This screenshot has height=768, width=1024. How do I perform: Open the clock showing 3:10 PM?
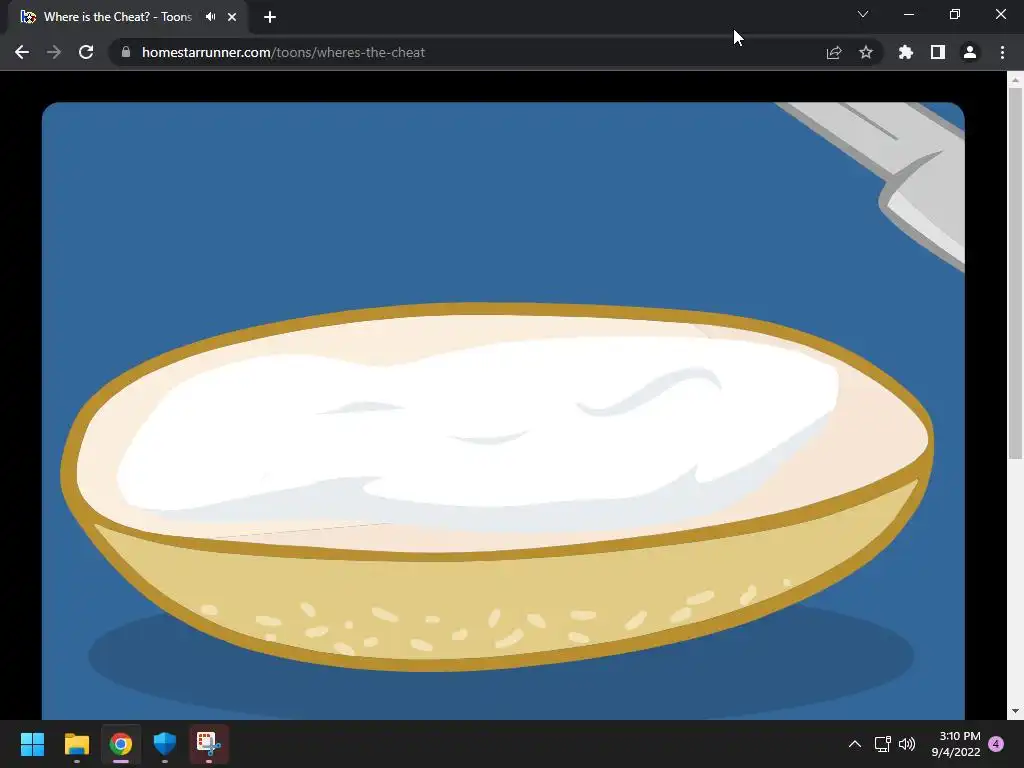coord(956,744)
